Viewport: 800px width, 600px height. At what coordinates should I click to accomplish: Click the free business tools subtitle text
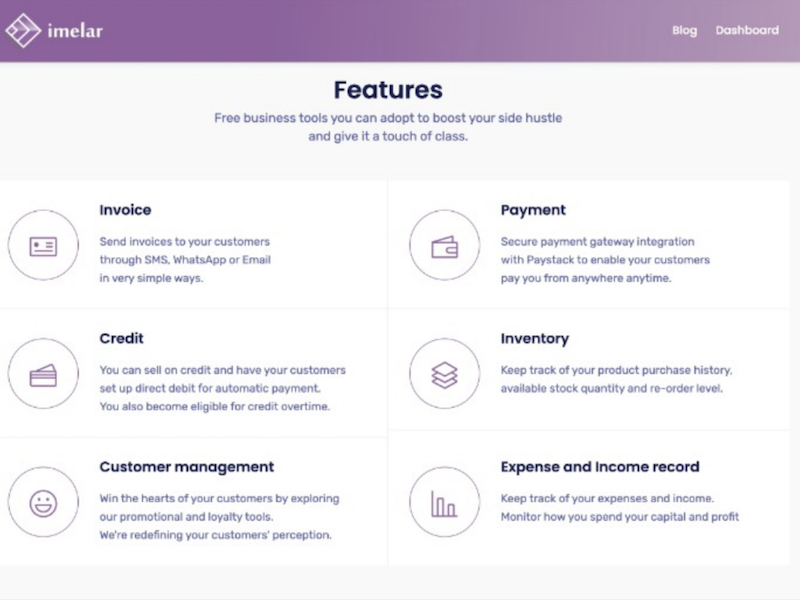(388, 127)
